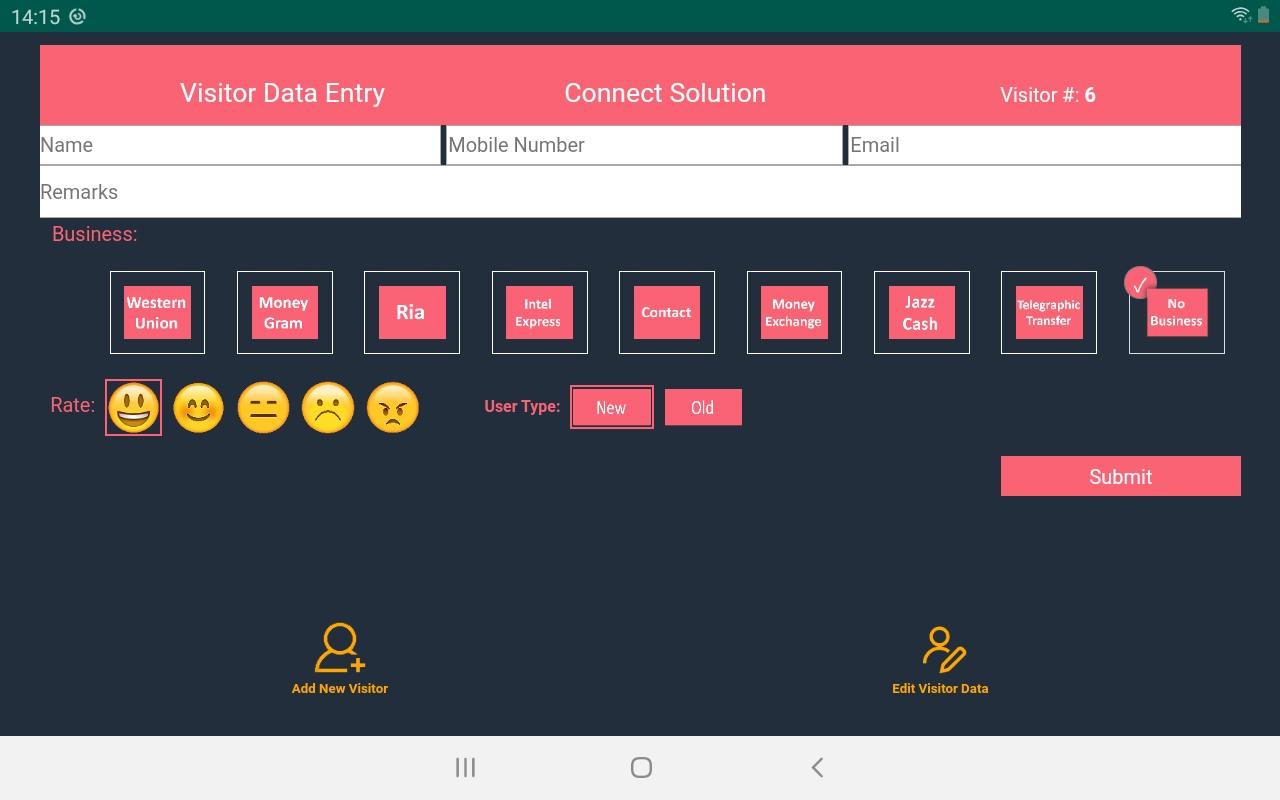The width and height of the screenshot is (1280, 800).
Task: Tap the Android recent apps icon
Action: point(465,767)
